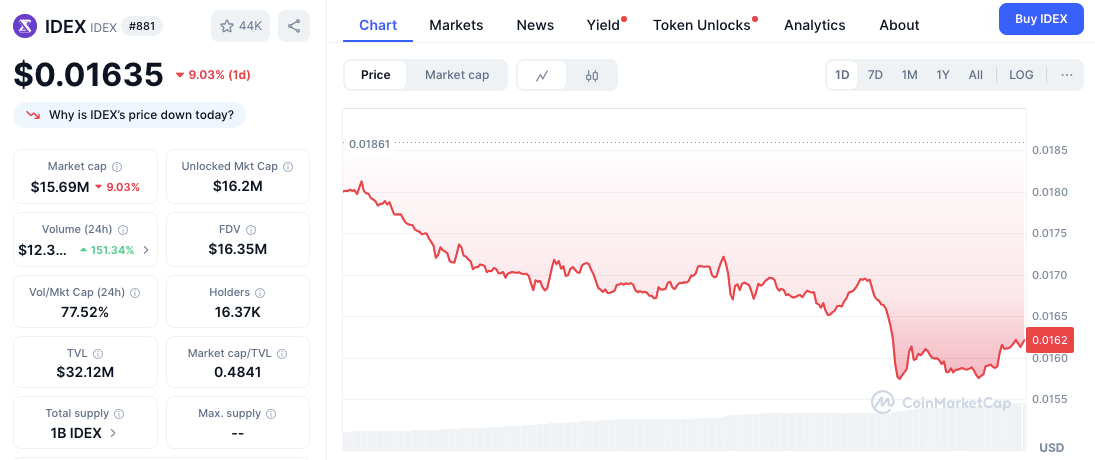Open the Markets tab
Viewport: 1095px width, 460px height.
click(456, 25)
